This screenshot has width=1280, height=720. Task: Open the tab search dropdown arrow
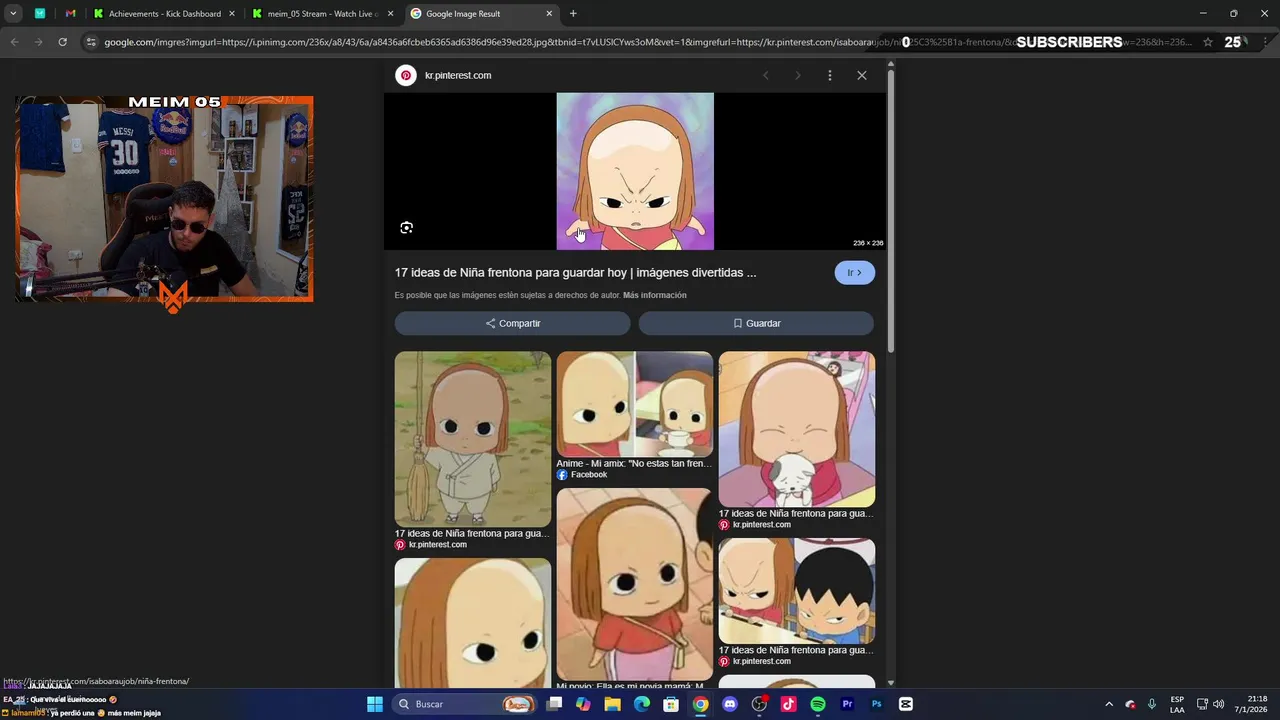pyautogui.click(x=13, y=14)
